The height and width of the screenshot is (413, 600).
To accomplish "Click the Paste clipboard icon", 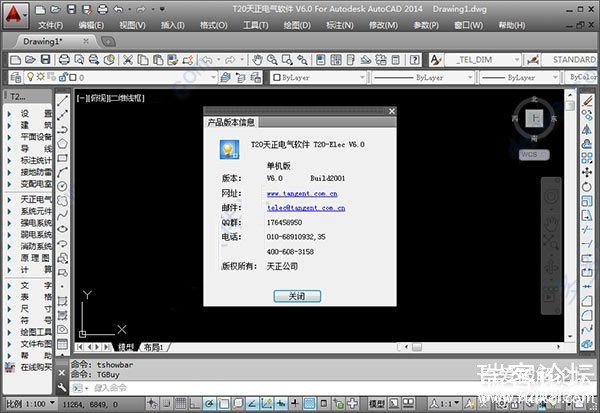I will [x=158, y=60].
